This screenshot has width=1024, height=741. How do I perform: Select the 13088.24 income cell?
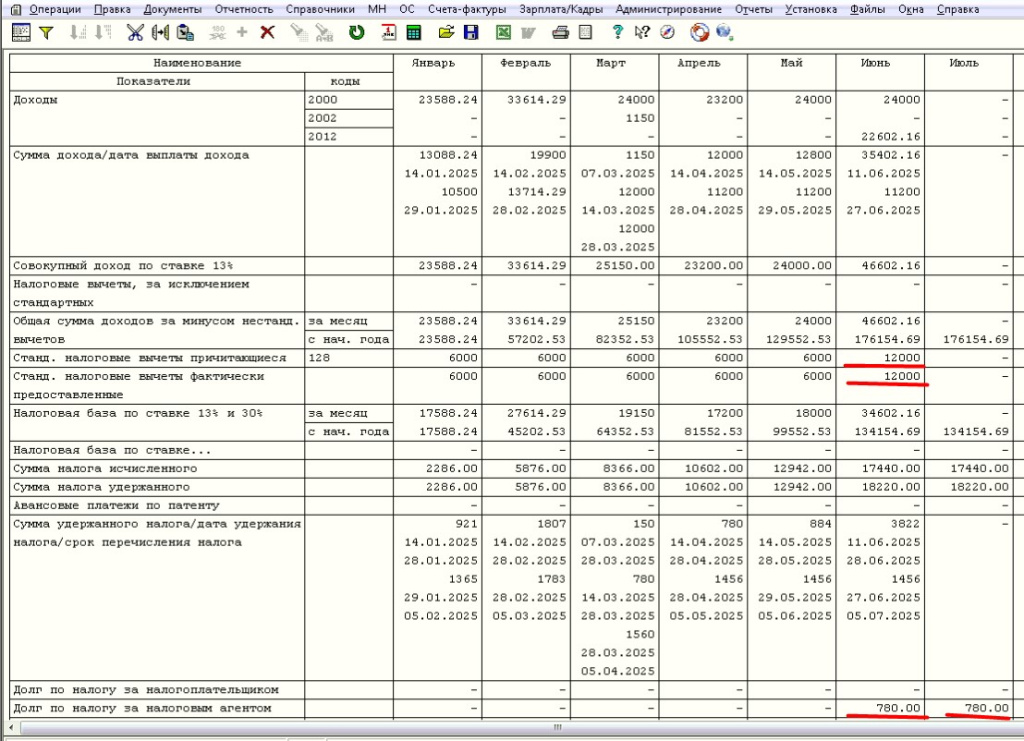point(448,155)
